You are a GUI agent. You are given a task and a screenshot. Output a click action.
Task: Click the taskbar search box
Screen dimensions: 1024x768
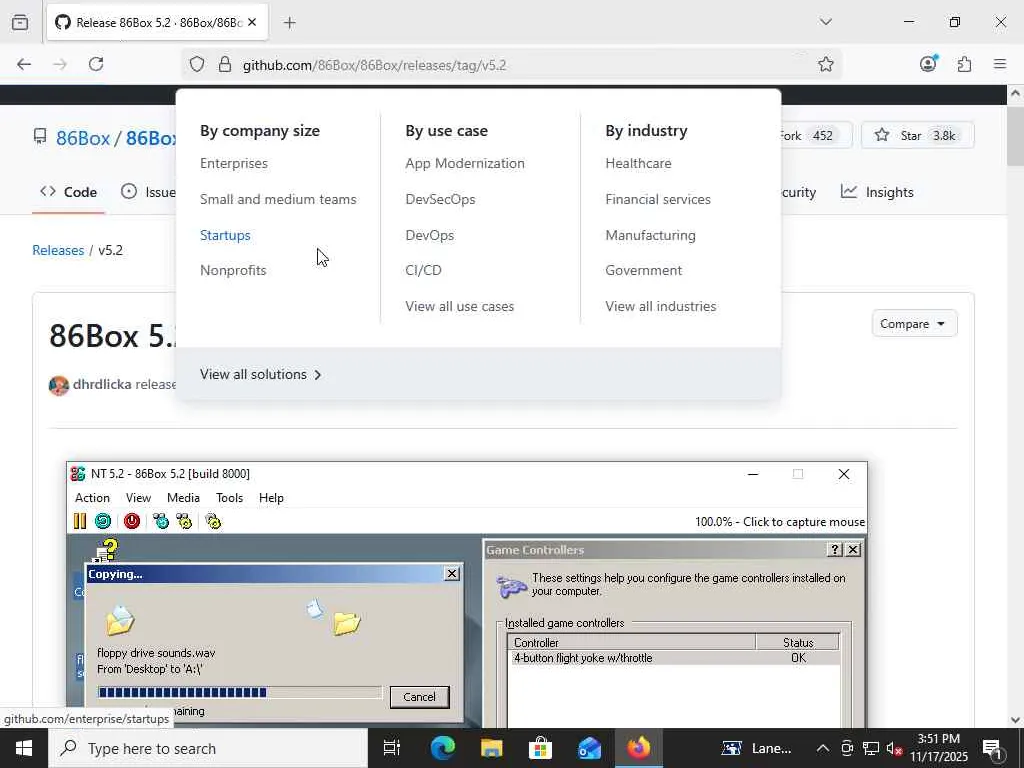(x=208, y=748)
